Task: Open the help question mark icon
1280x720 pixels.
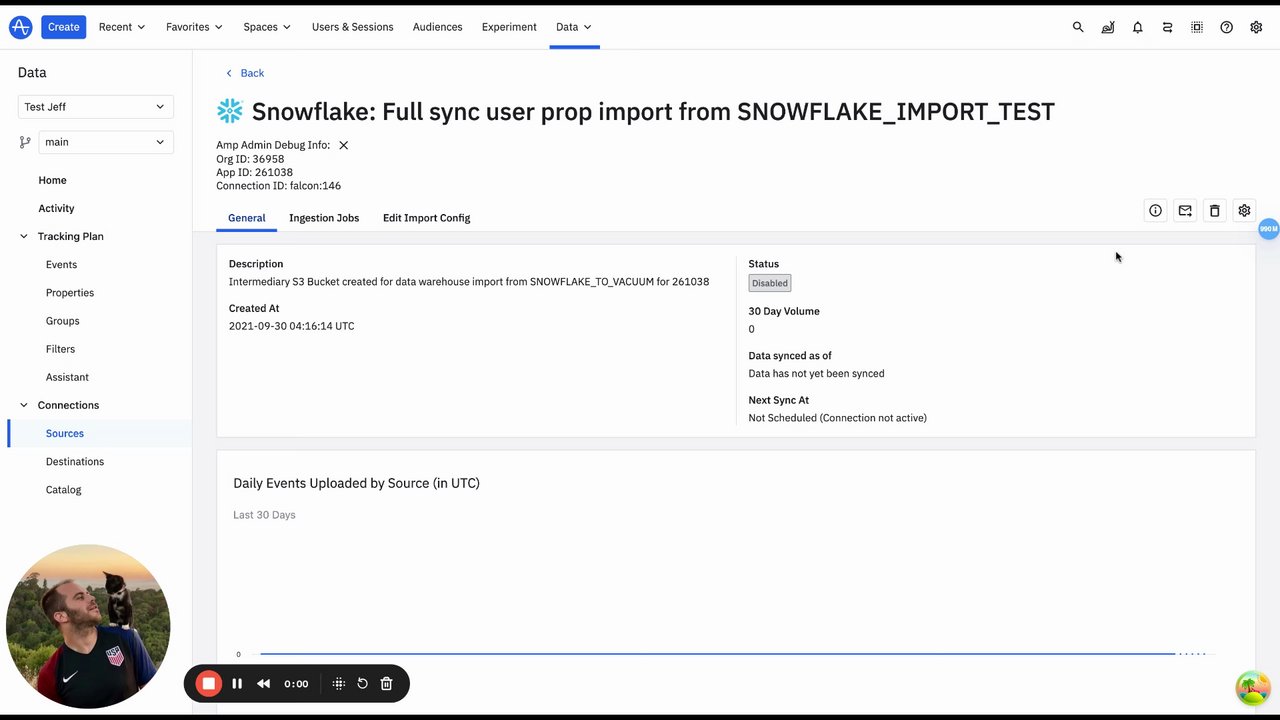Action: pos(1226,27)
